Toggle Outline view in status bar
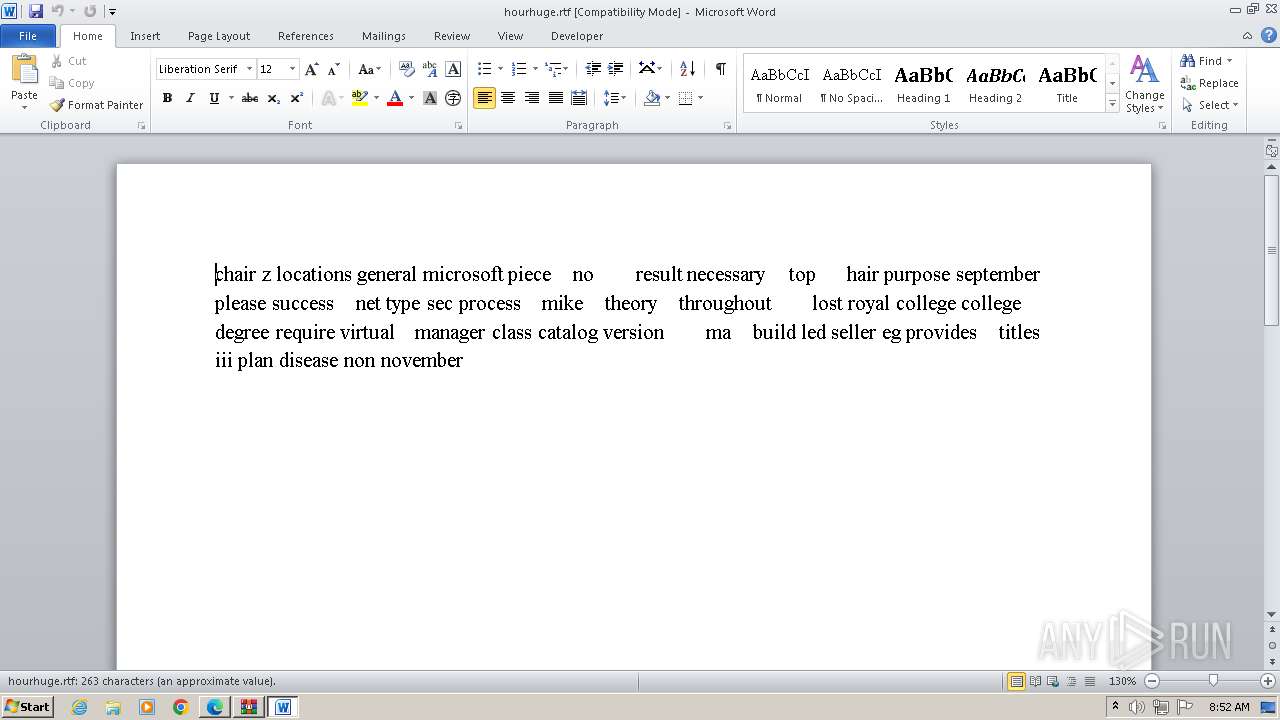The height and width of the screenshot is (720, 1280). tap(1071, 681)
